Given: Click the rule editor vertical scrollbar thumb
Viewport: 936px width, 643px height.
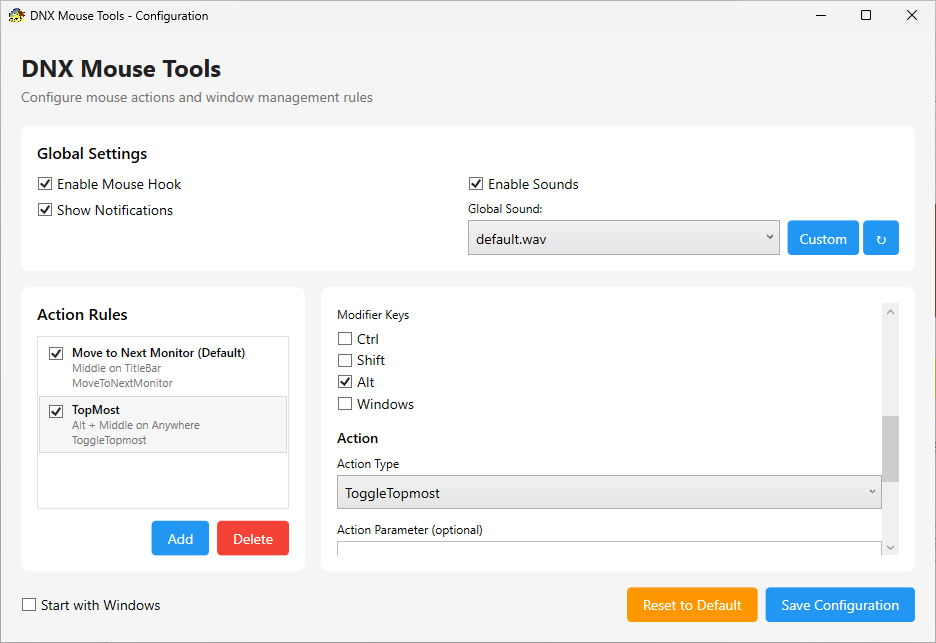Looking at the screenshot, I should tap(890, 449).
